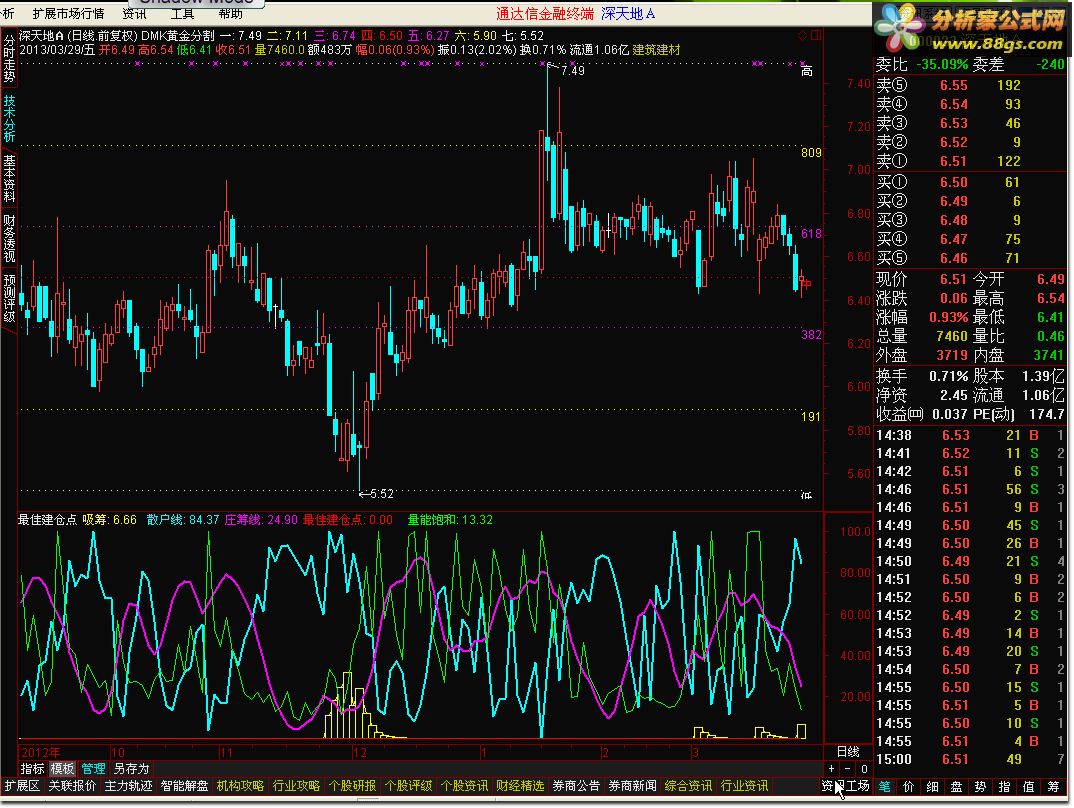This screenshot has height=808, width=1074.
Task: Click the 最佳建仓点 indicator name
Action: 47,520
